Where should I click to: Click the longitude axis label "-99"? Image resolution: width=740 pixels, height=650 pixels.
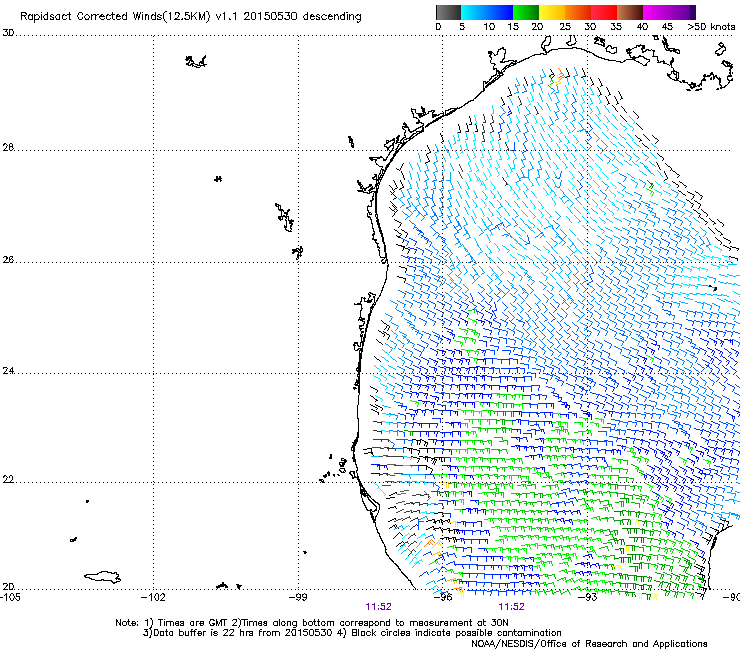(x=298, y=597)
